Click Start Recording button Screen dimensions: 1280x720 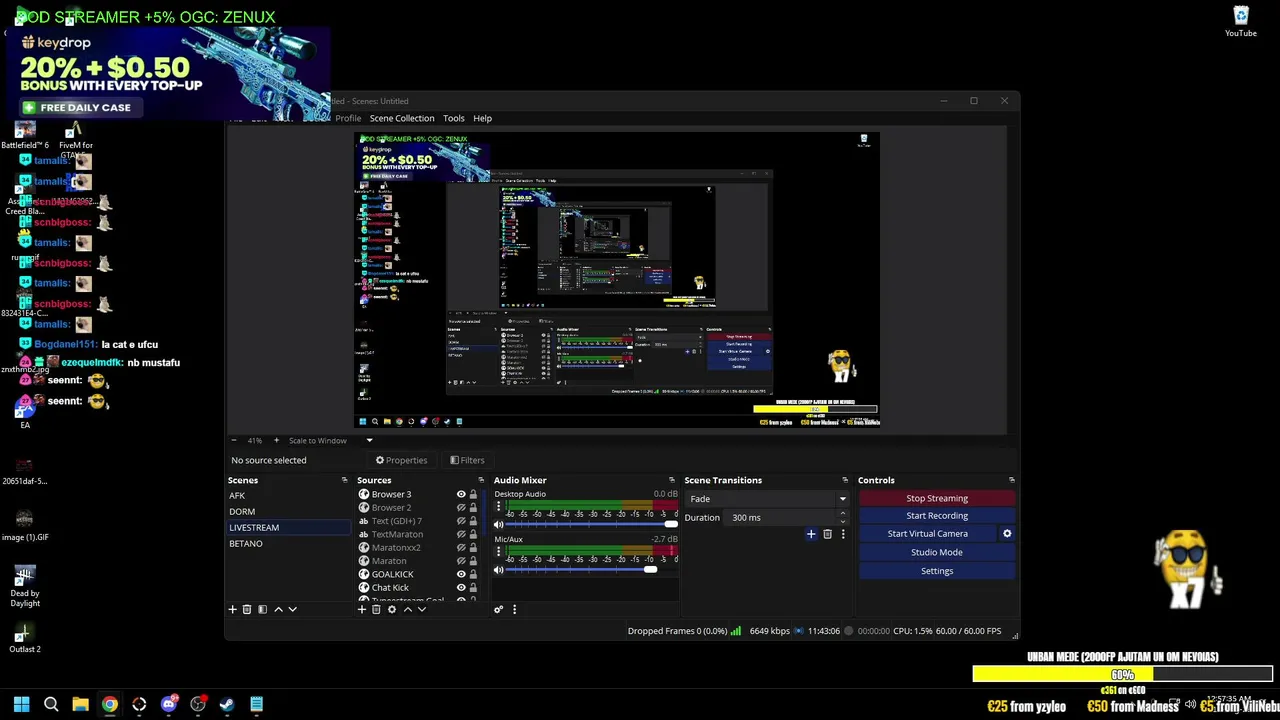(937, 516)
